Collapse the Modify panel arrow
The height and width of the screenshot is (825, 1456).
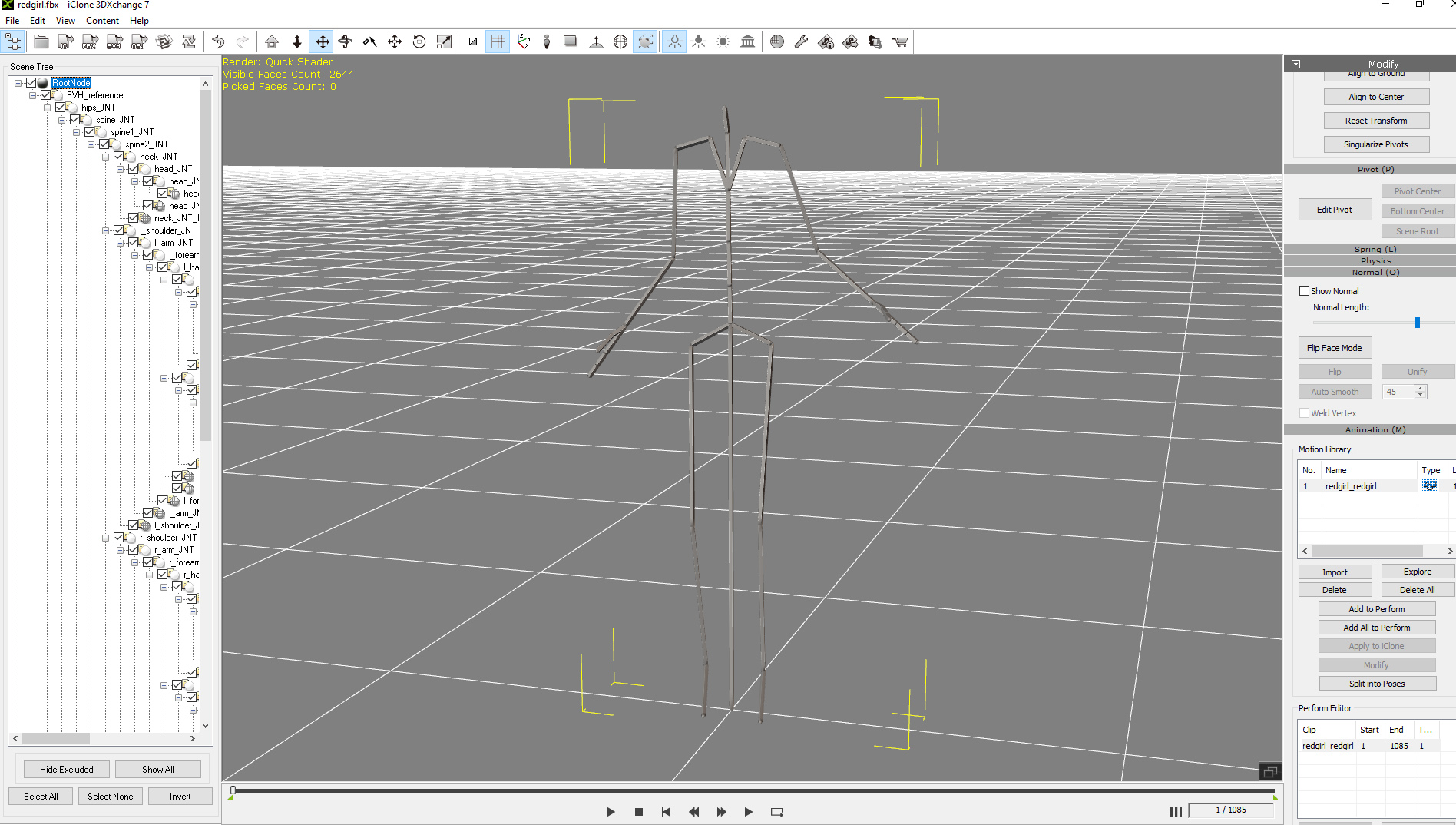pos(1296,65)
